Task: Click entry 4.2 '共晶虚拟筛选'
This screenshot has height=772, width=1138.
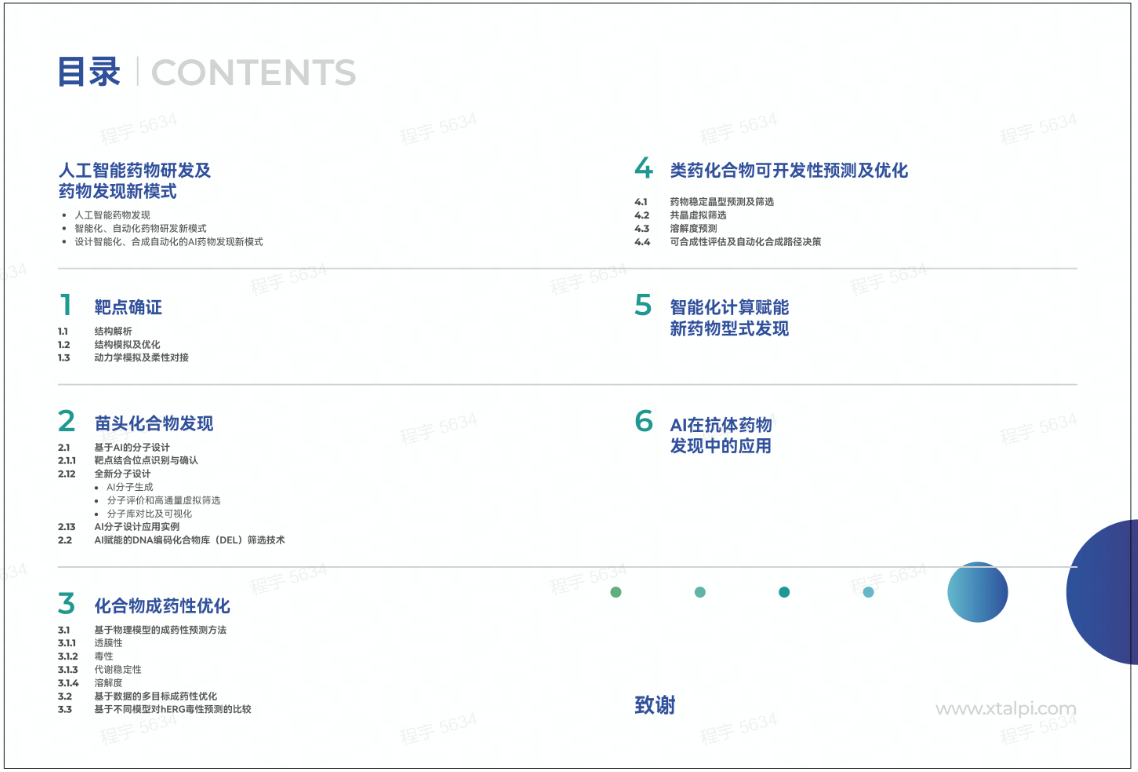Action: pos(698,215)
